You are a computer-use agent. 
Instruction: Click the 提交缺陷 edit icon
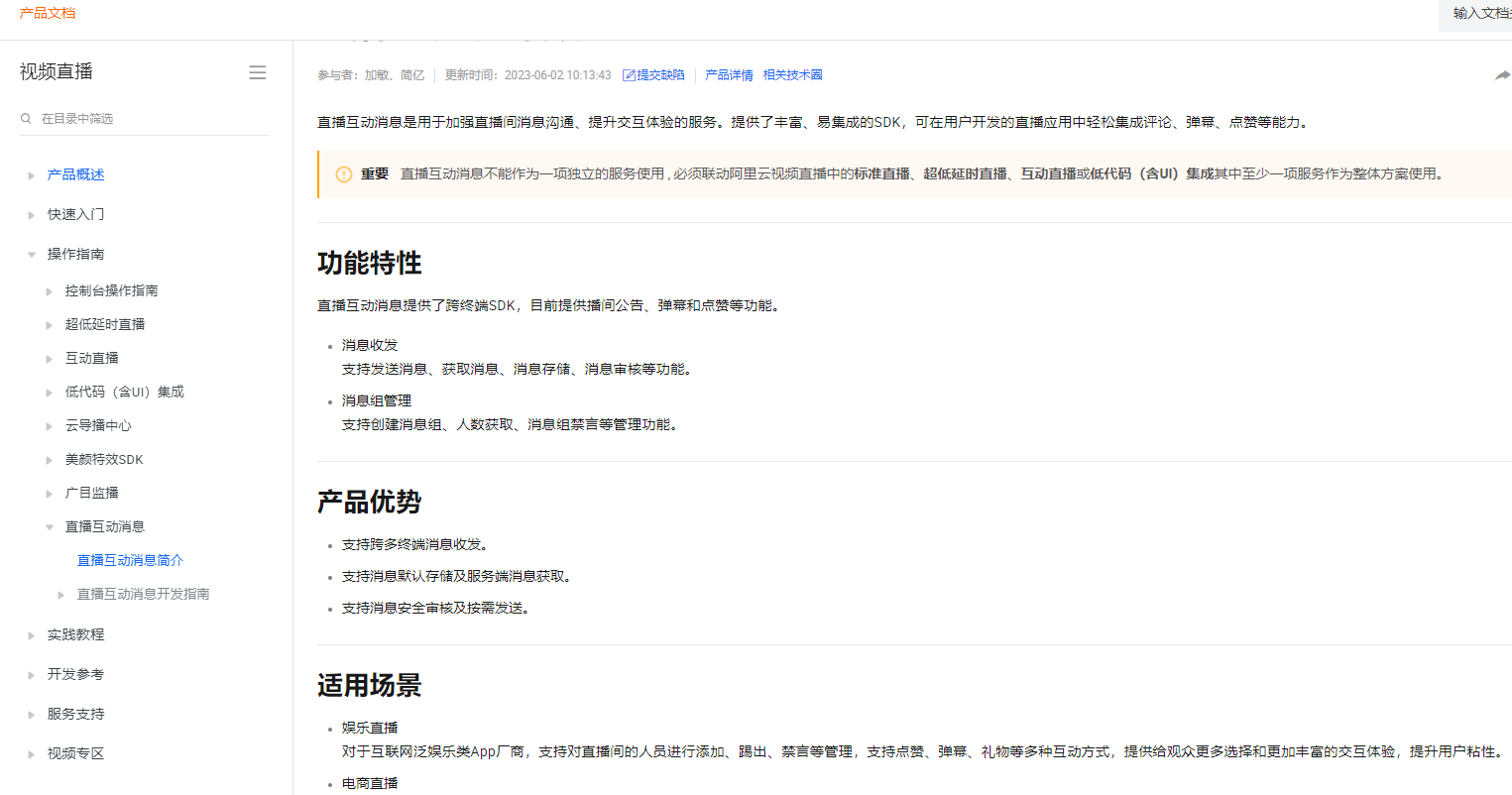click(x=629, y=75)
